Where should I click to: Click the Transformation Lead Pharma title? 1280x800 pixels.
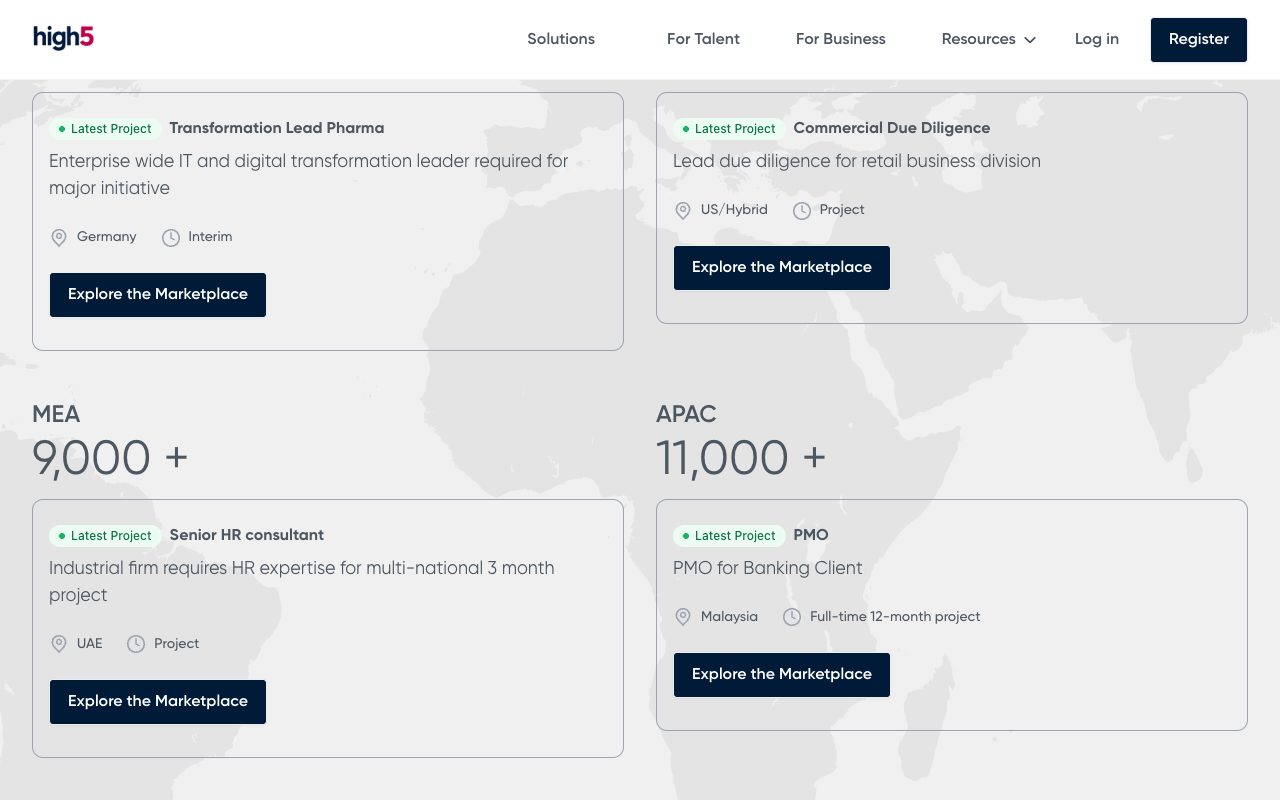pyautogui.click(x=277, y=128)
